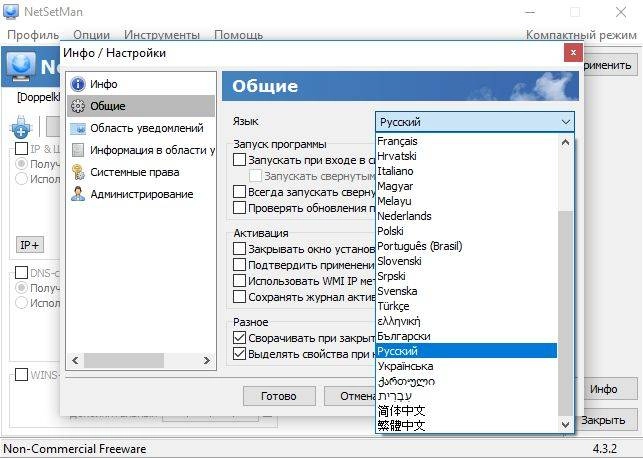Viewport: 643px width, 458px height.
Task: Choose Português (Brasil) language
Action: tap(466, 246)
